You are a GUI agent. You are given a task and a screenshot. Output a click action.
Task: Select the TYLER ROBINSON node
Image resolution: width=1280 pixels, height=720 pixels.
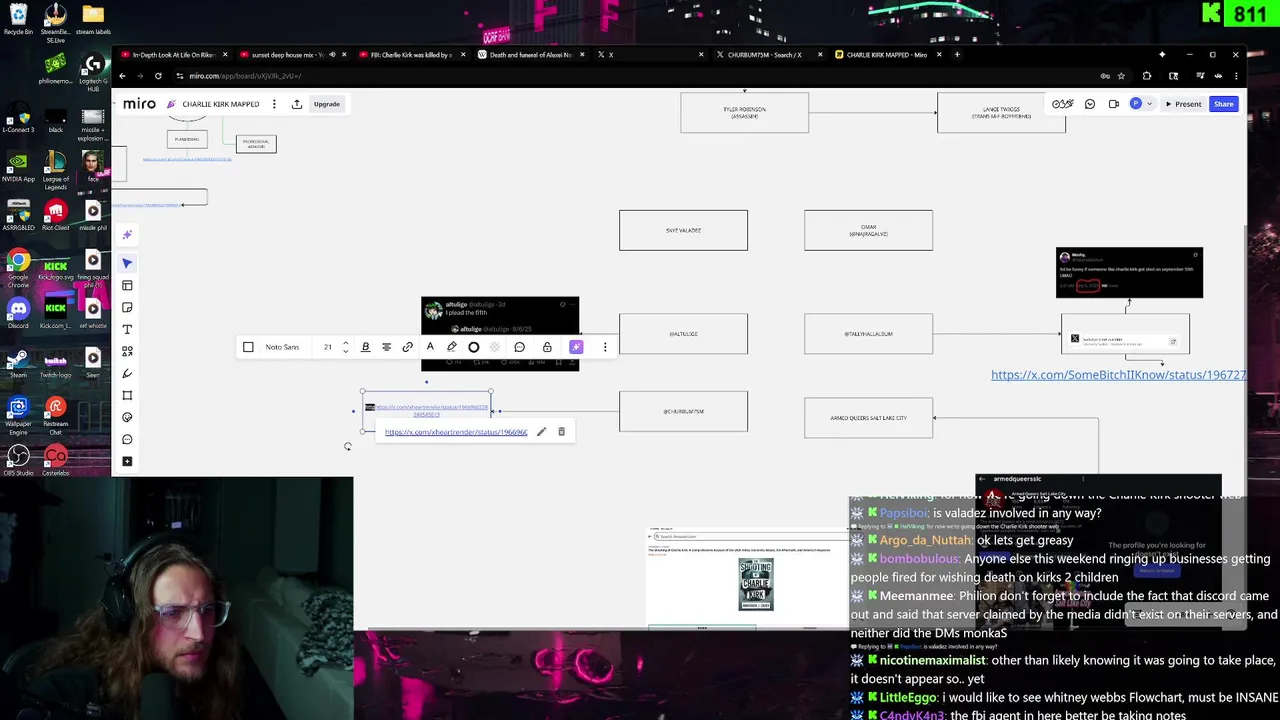coord(745,113)
